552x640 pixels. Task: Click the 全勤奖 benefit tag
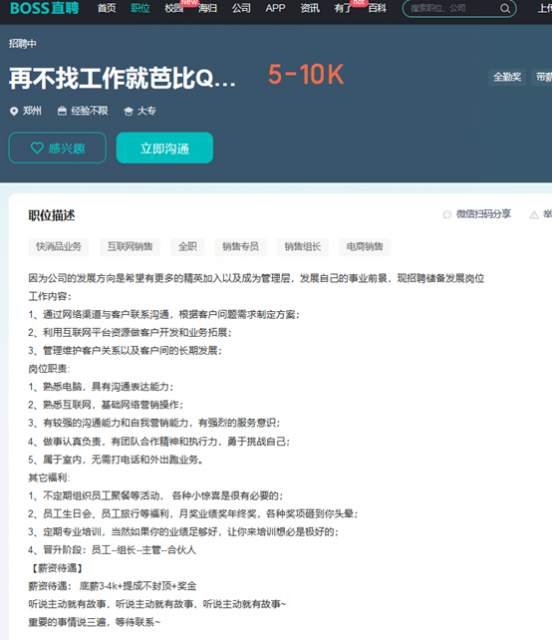507,77
